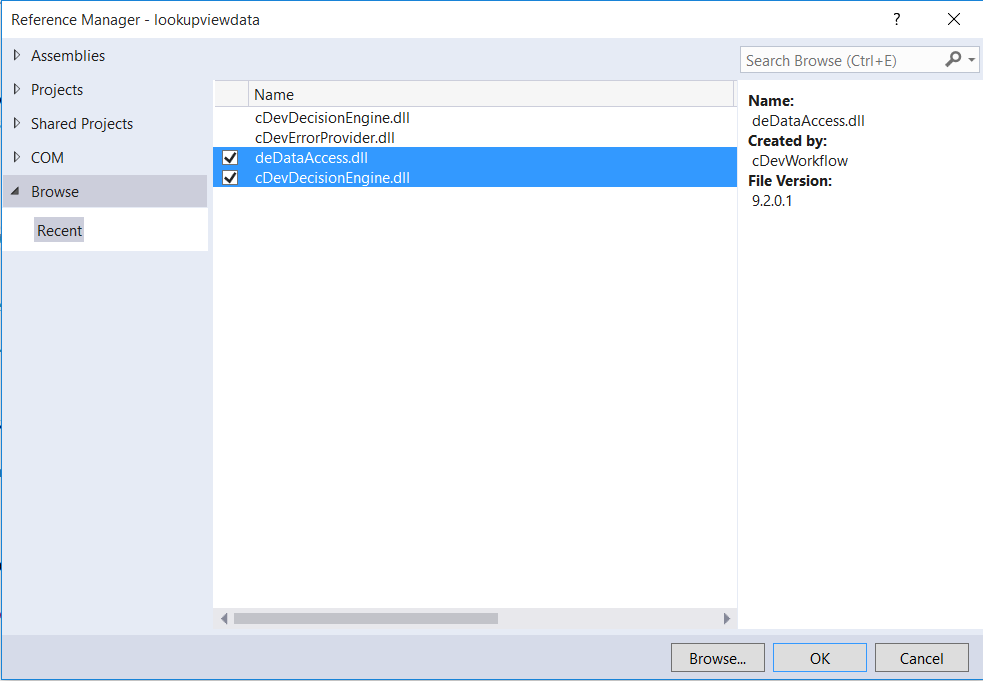Viewport: 983px width, 681px height.
Task: Expand the Shared Projects section
Action: point(17,123)
